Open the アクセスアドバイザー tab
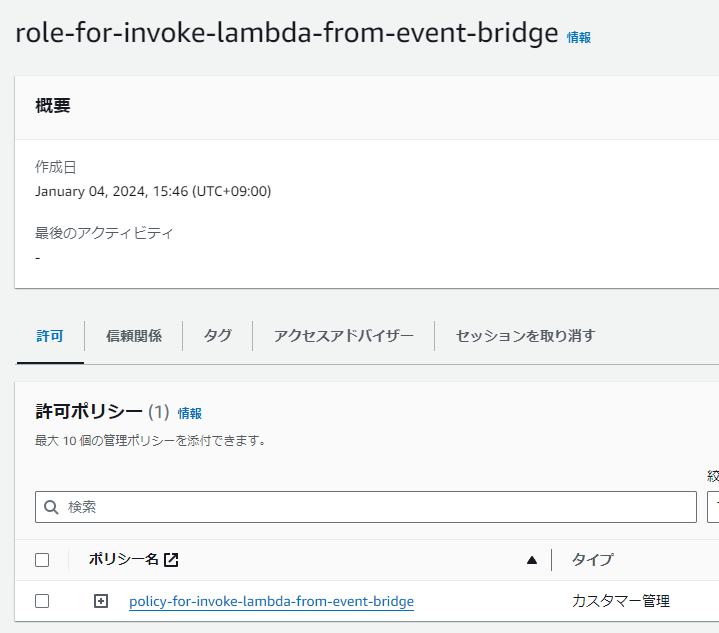This screenshot has height=633, width=719. (343, 336)
